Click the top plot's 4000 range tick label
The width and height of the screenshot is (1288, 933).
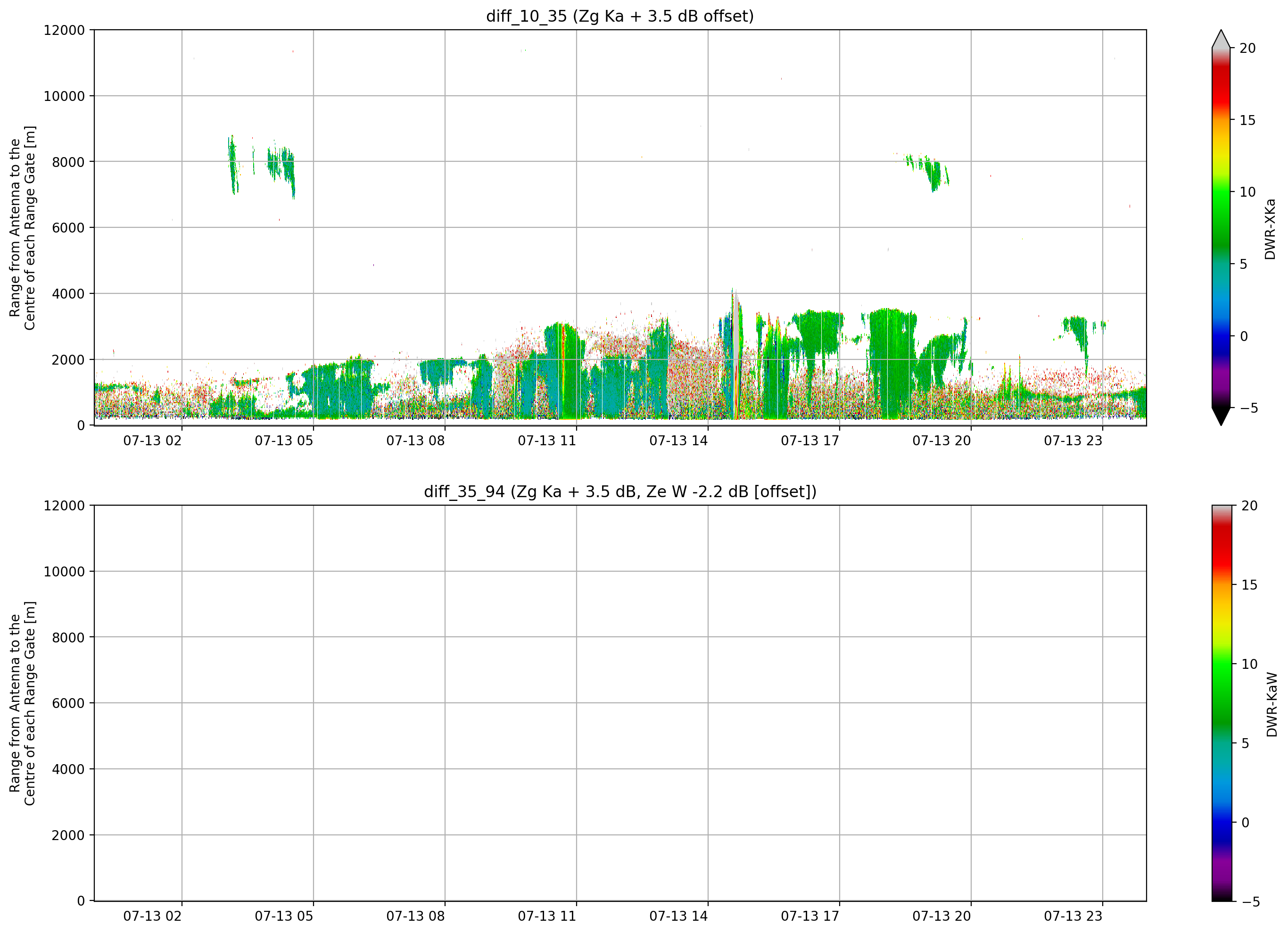(68, 294)
